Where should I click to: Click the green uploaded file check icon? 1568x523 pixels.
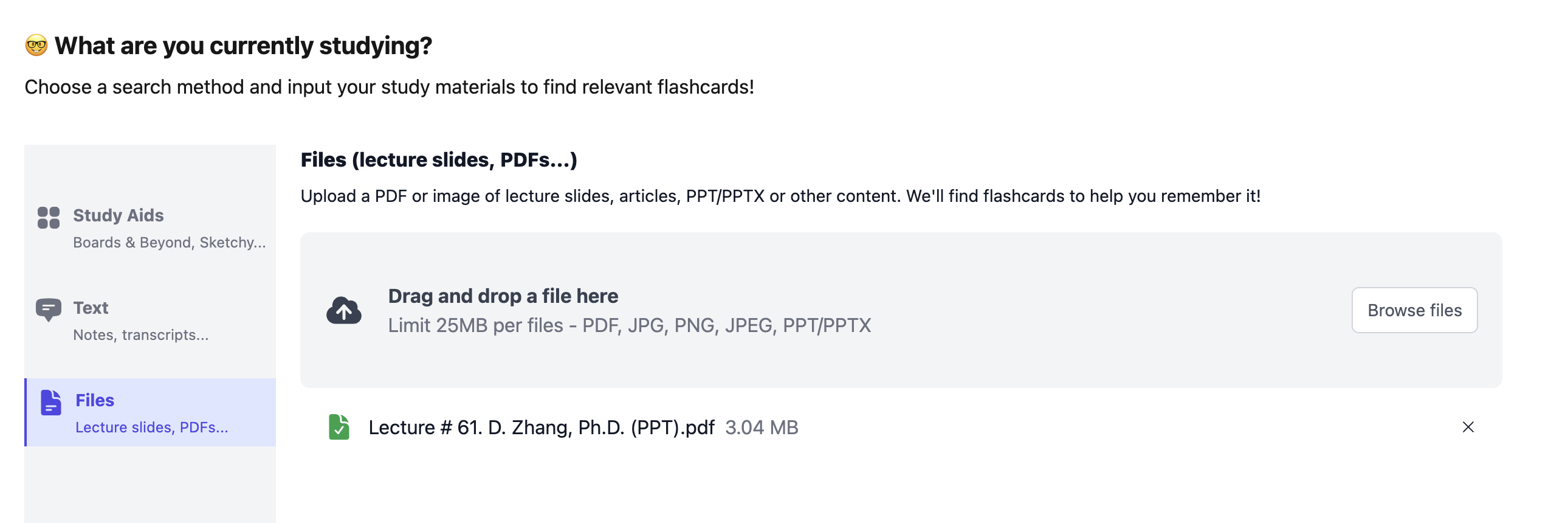pyautogui.click(x=339, y=427)
